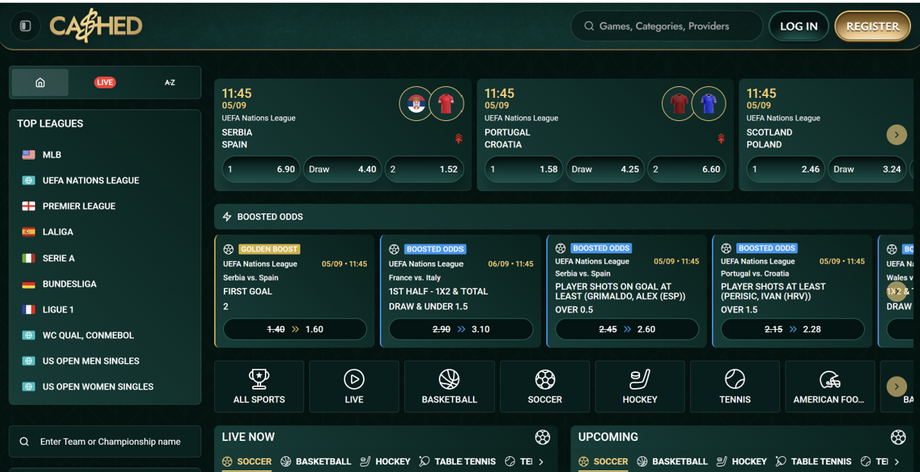The image size is (920, 472).
Task: Switch to the LIVE sidebar tab
Action: coord(105,82)
